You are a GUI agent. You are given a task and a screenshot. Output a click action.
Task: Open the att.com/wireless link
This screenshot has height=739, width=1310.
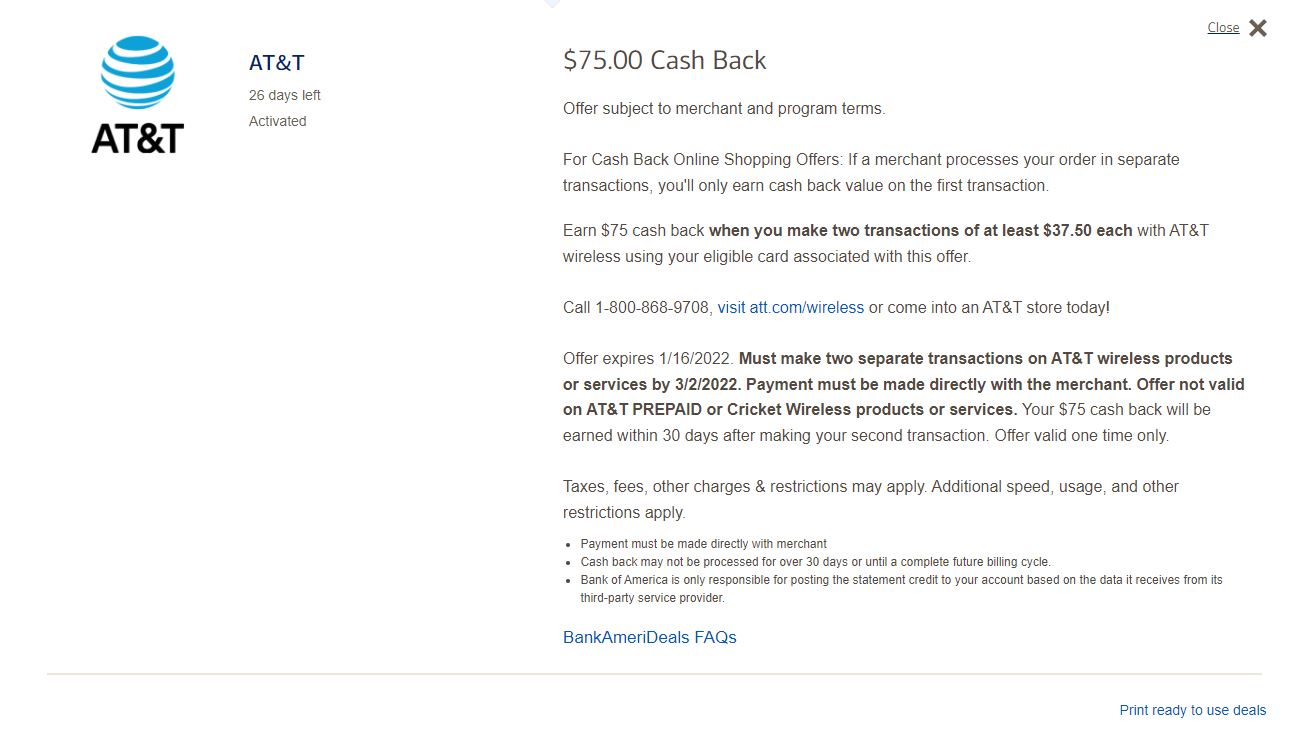pos(790,307)
